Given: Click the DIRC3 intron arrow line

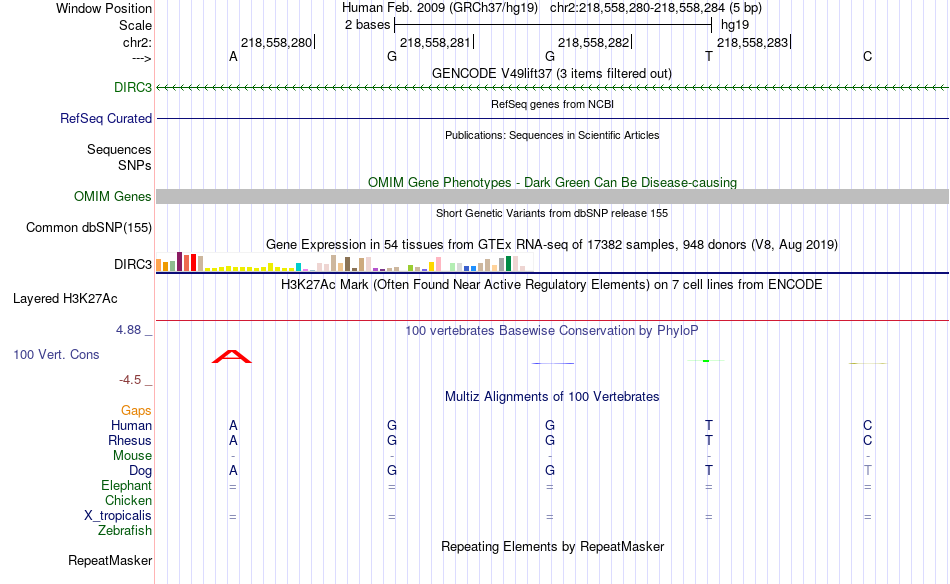Looking at the screenshot, I should tap(553, 88).
